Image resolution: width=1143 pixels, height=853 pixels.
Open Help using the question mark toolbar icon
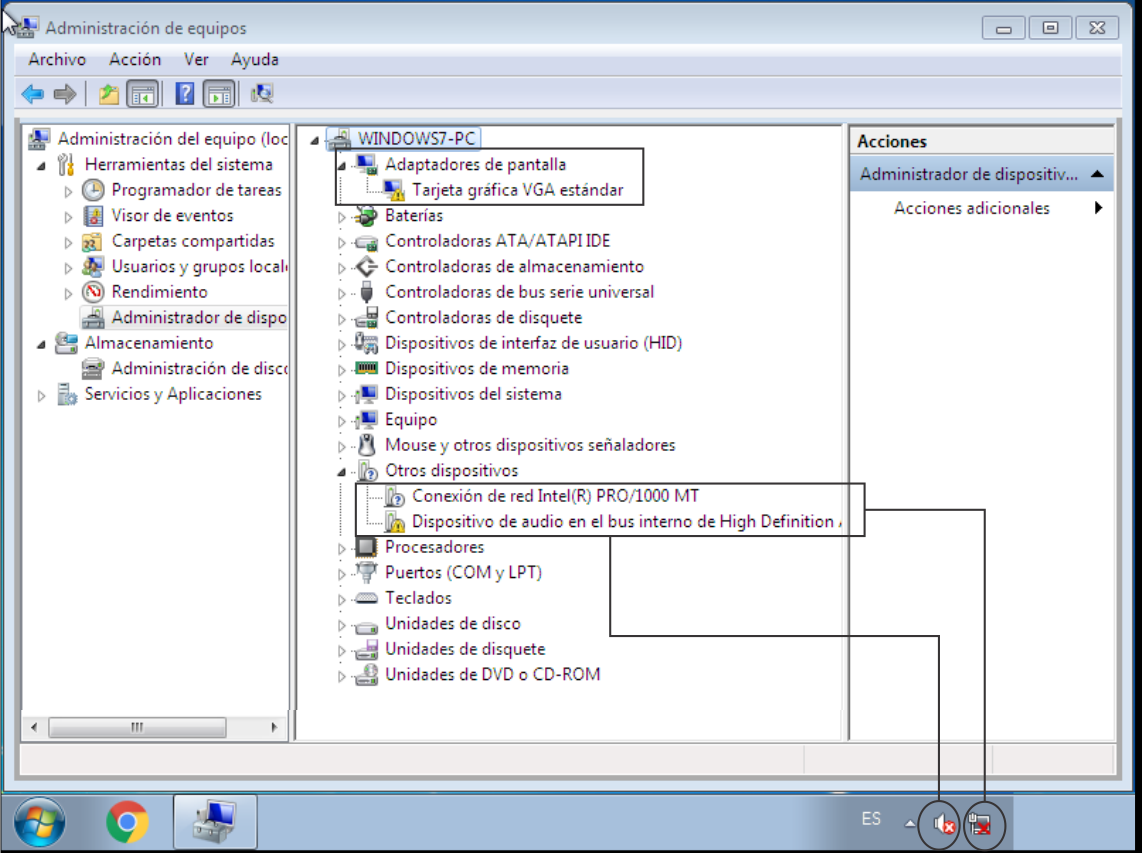[186, 93]
